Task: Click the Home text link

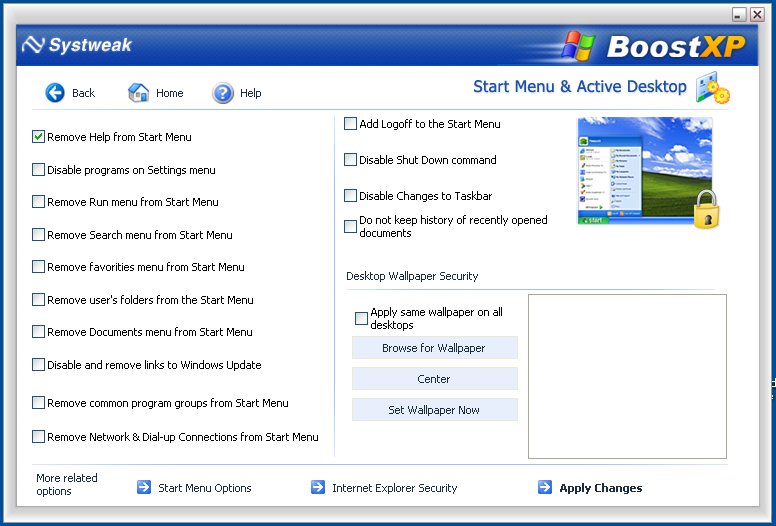Action: click(169, 93)
